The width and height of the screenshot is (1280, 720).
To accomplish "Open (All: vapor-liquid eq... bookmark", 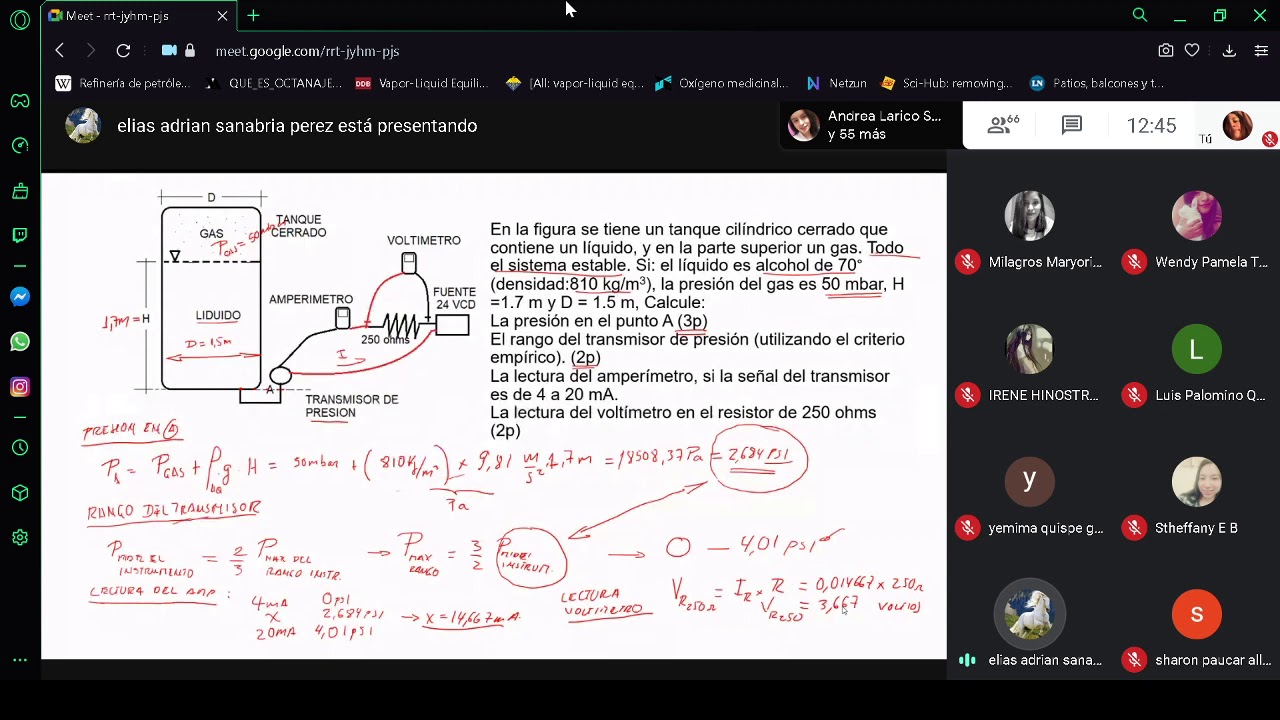I will (575, 84).
